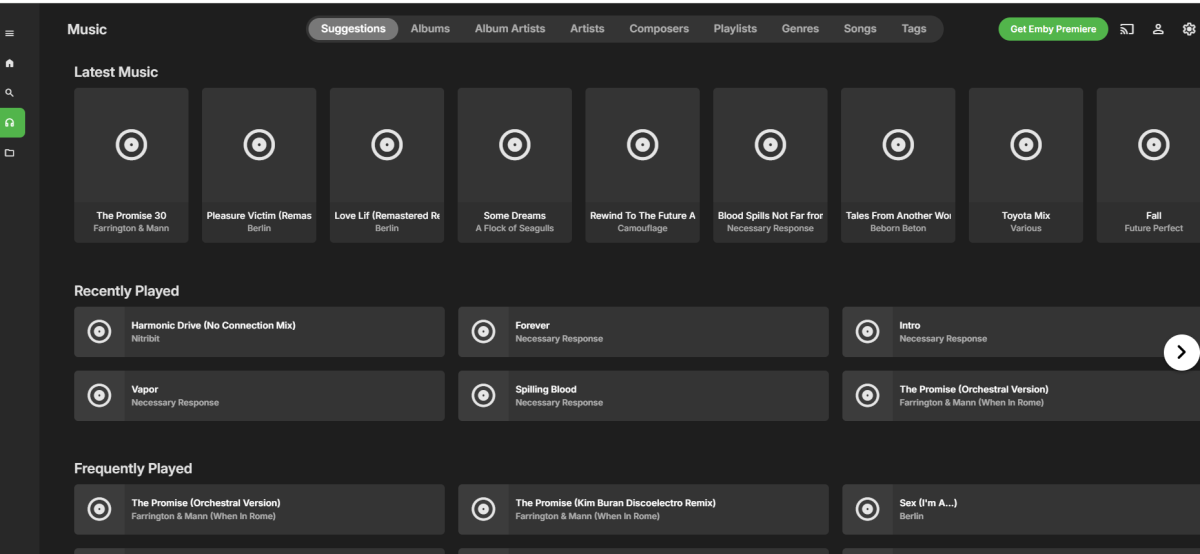This screenshot has height=554, width=1200.
Task: Switch to the Playlists tab
Action: coord(735,29)
